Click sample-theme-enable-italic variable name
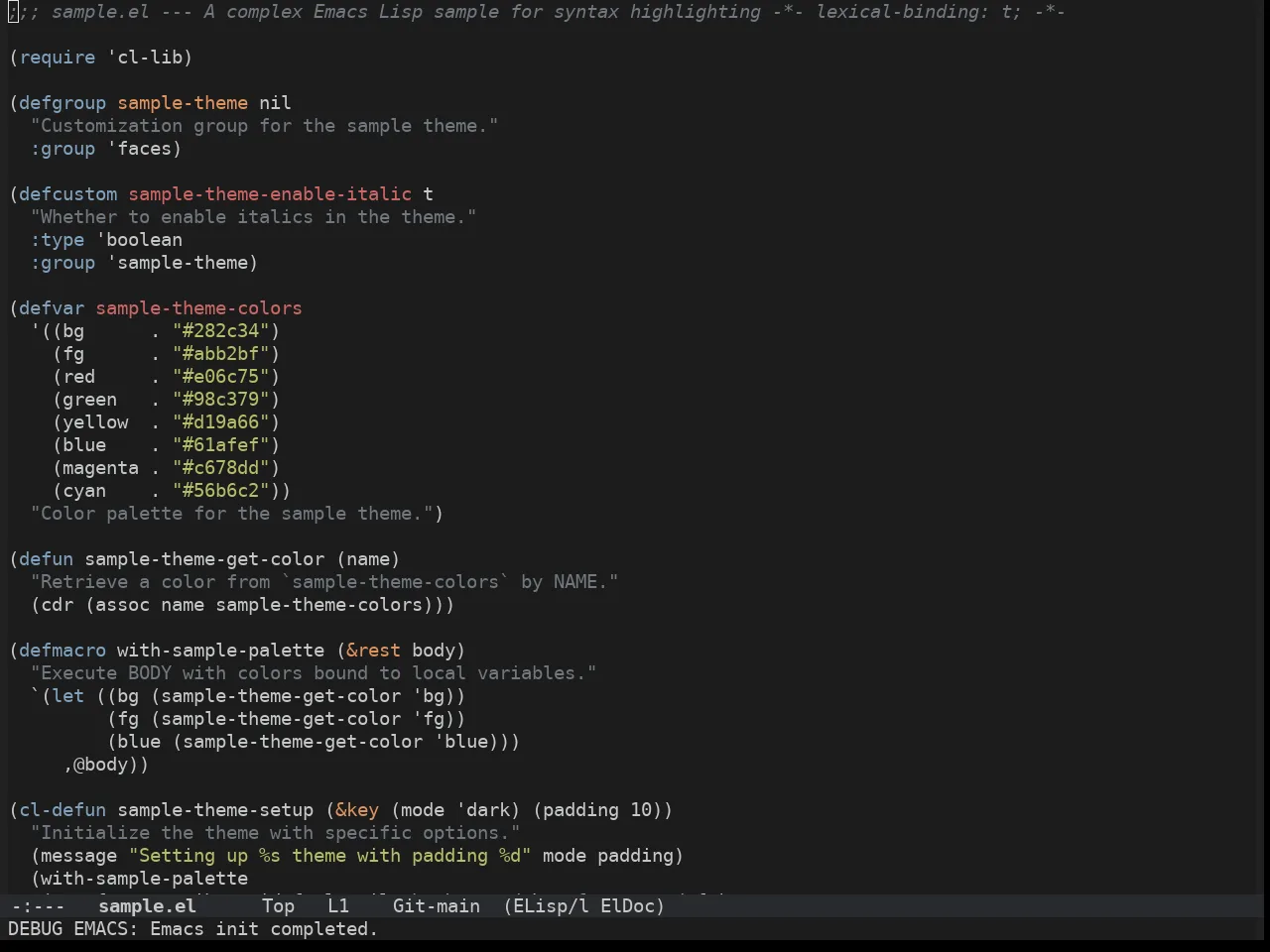 point(270,194)
